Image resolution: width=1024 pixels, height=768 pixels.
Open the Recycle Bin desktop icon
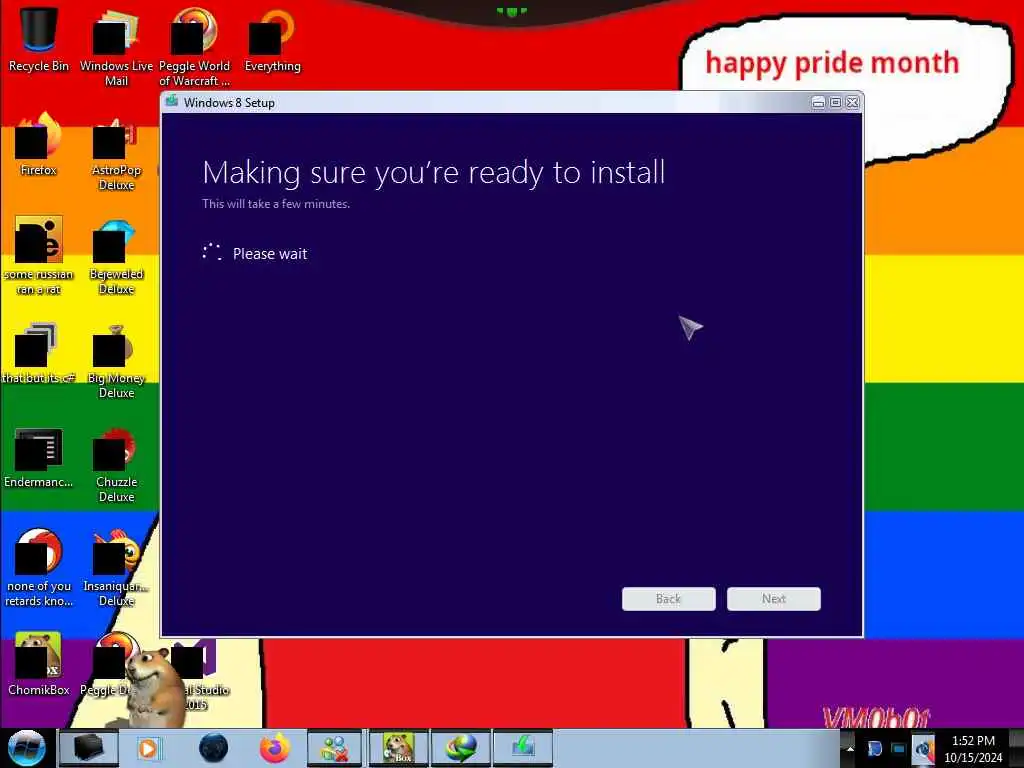tap(39, 39)
